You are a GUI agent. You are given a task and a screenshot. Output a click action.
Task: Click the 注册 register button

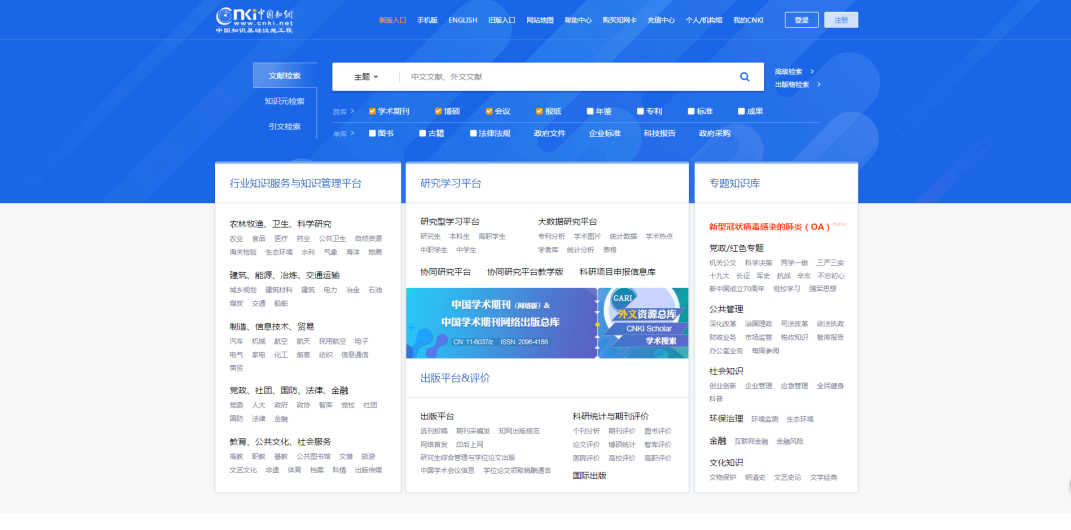841,20
